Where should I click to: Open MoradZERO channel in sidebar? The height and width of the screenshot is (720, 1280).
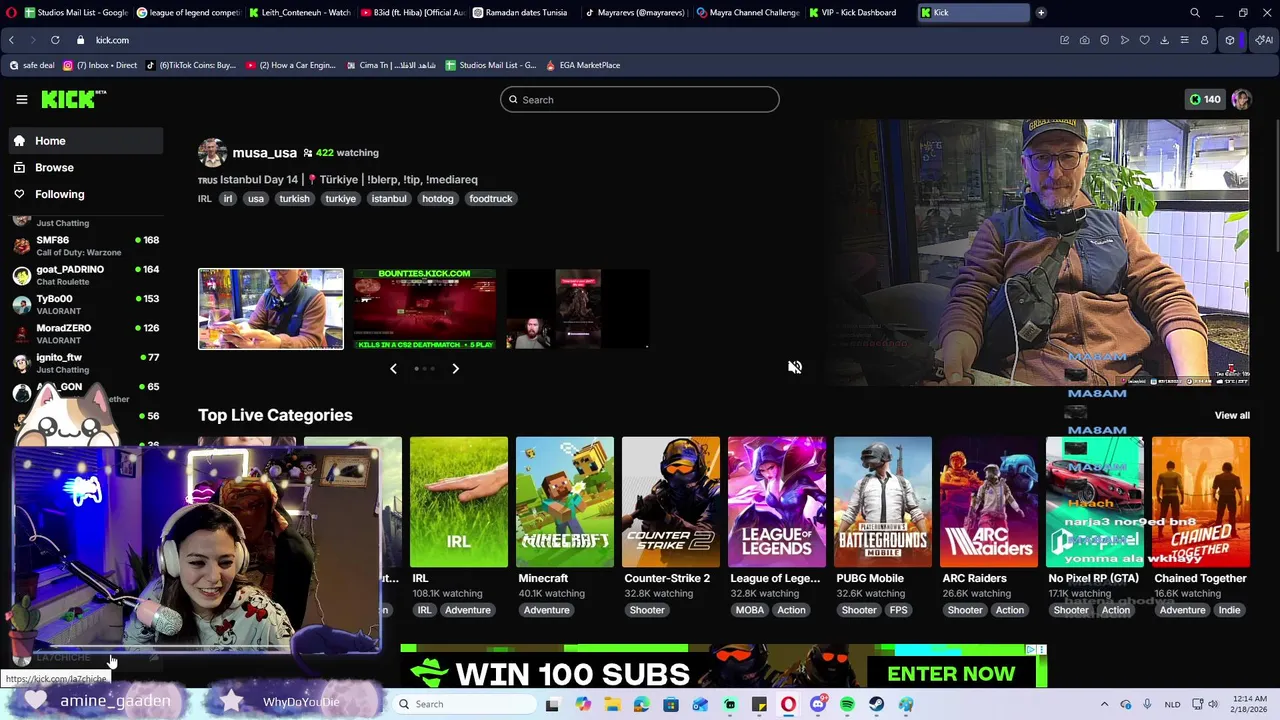(x=86, y=333)
